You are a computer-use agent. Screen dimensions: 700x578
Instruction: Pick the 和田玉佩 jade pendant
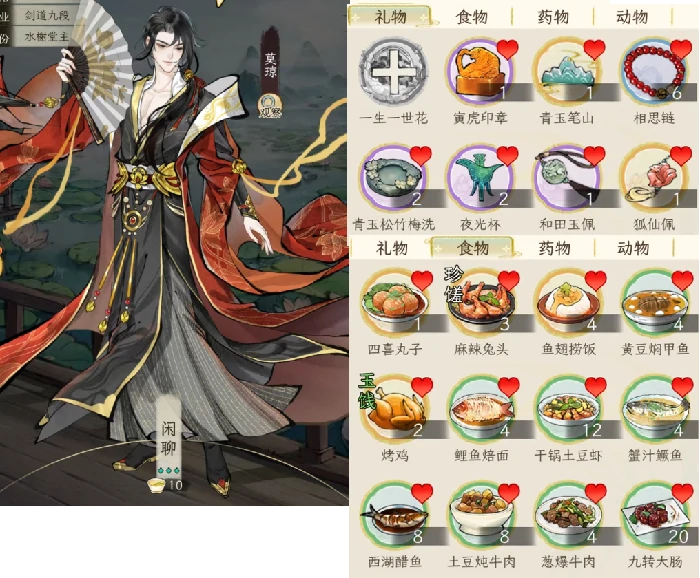(x=567, y=178)
